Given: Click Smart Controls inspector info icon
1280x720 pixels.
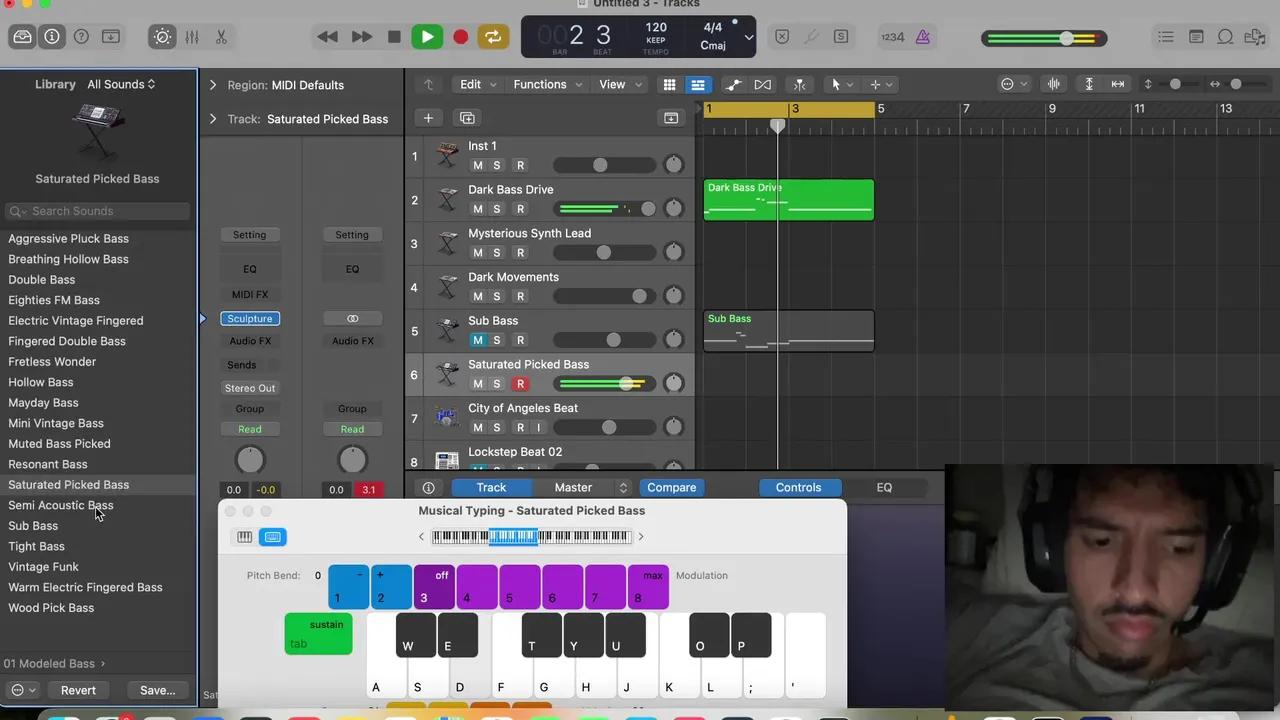Looking at the screenshot, I should [428, 488].
